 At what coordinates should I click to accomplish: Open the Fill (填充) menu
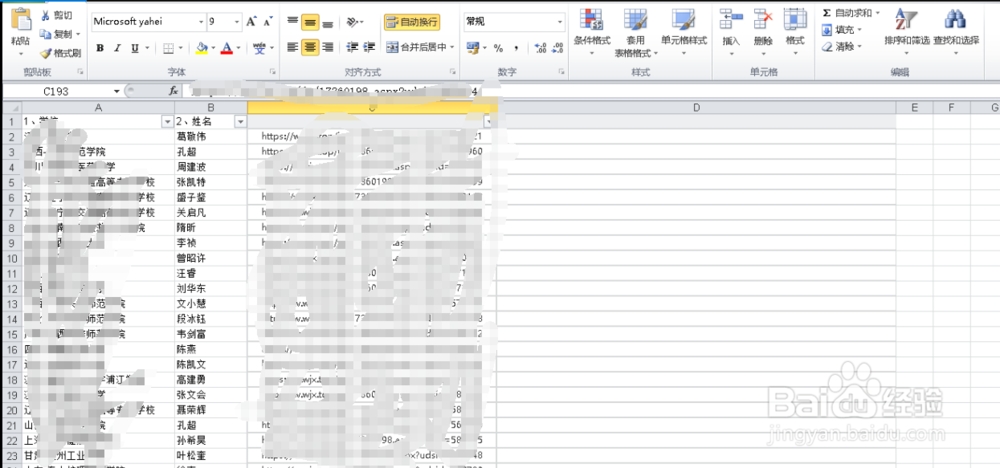842,29
